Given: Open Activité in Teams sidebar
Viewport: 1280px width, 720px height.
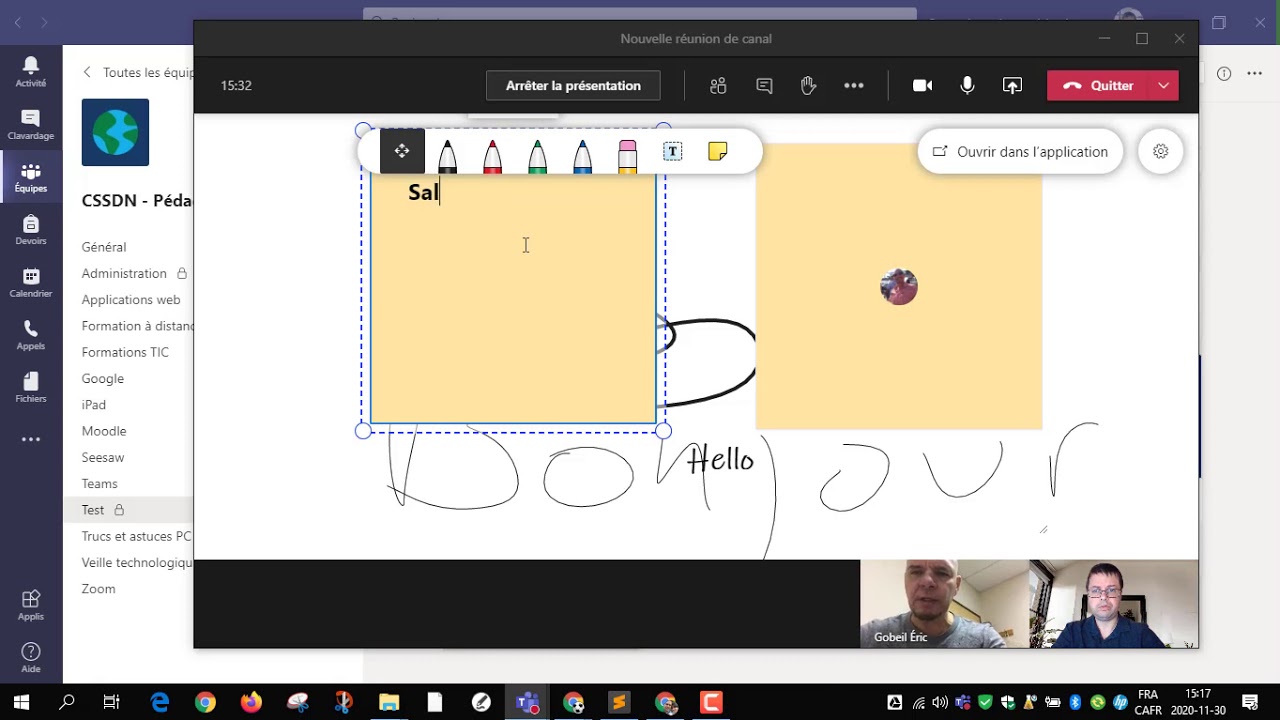Looking at the screenshot, I should click(31, 71).
